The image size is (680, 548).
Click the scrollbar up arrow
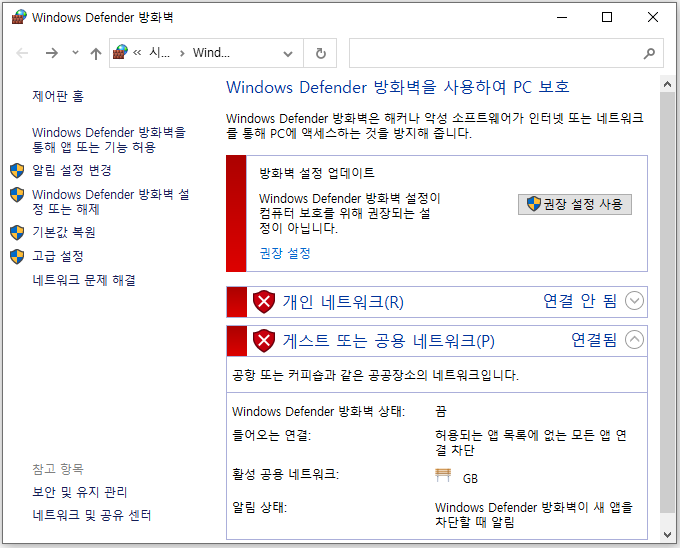[667, 85]
